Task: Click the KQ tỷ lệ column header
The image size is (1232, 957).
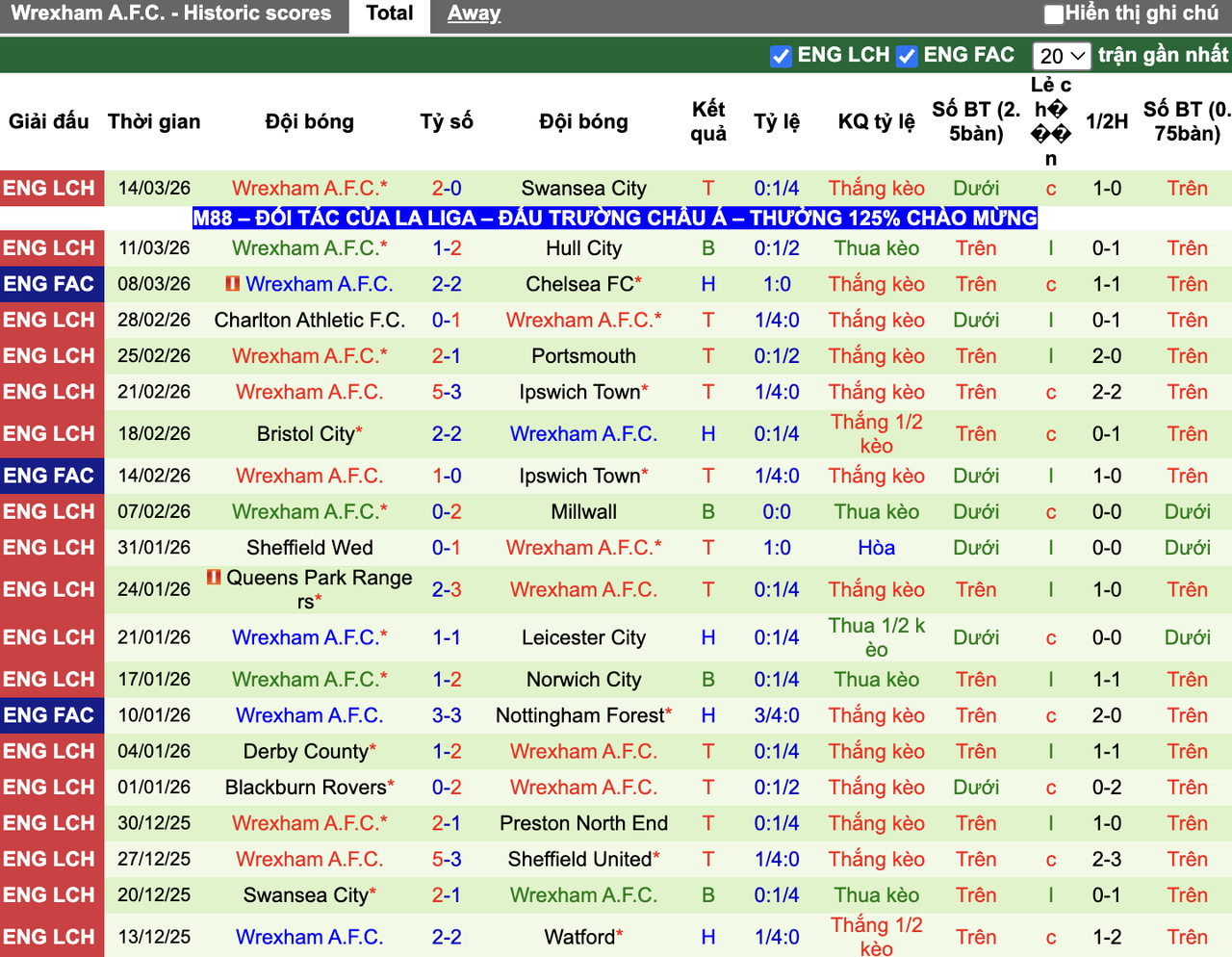Action: [877, 121]
